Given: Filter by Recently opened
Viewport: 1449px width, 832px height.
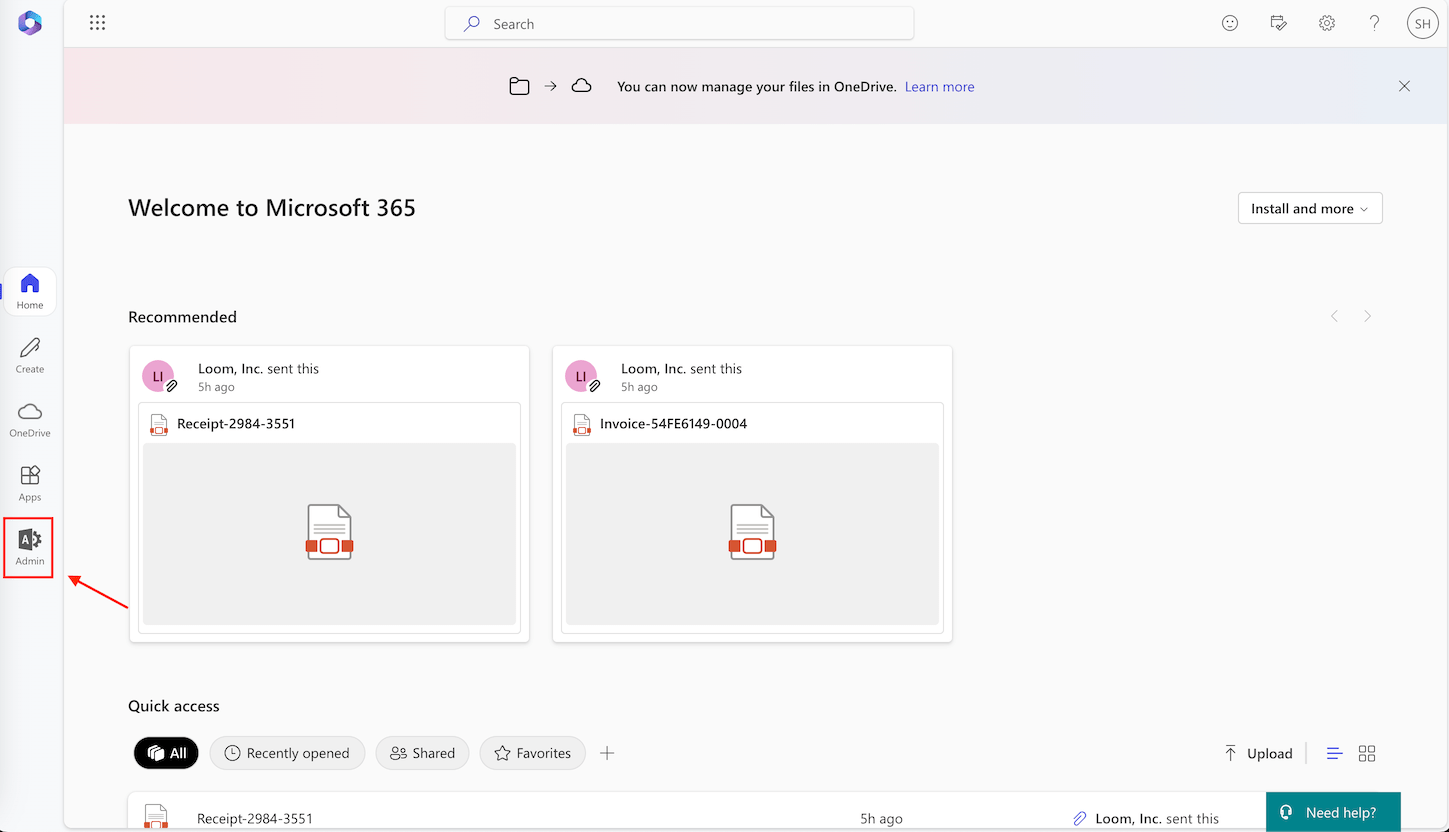Looking at the screenshot, I should coord(287,753).
